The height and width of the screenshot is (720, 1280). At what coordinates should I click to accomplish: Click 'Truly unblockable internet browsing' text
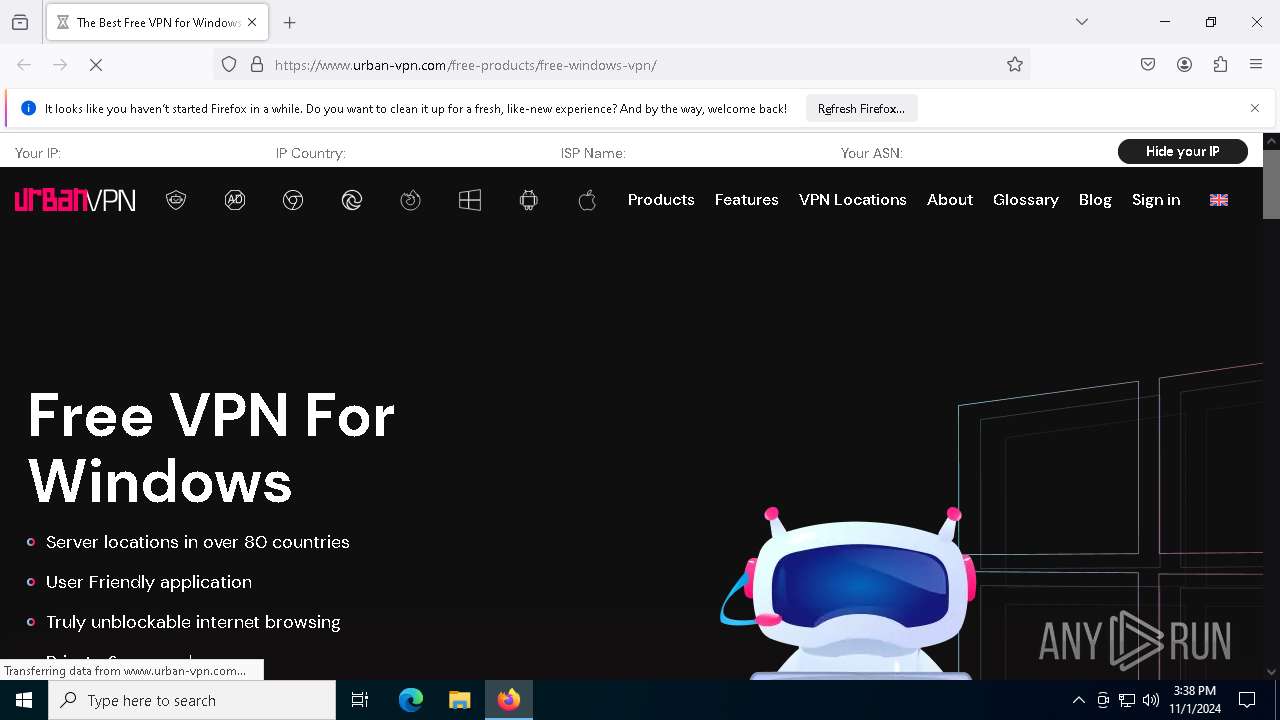[x=193, y=622]
